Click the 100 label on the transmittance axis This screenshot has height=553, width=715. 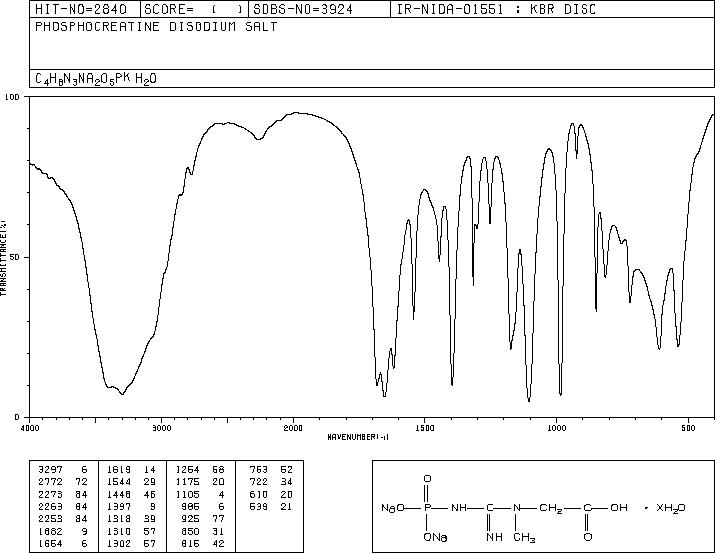12,97
